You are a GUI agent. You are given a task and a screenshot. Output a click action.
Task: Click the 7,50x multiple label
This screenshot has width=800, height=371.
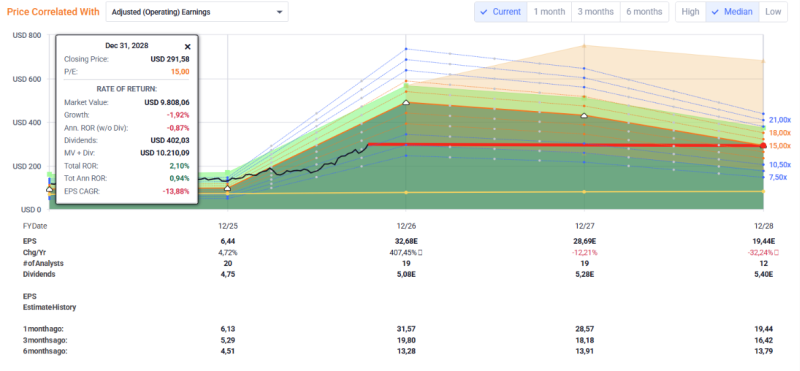[x=780, y=177]
